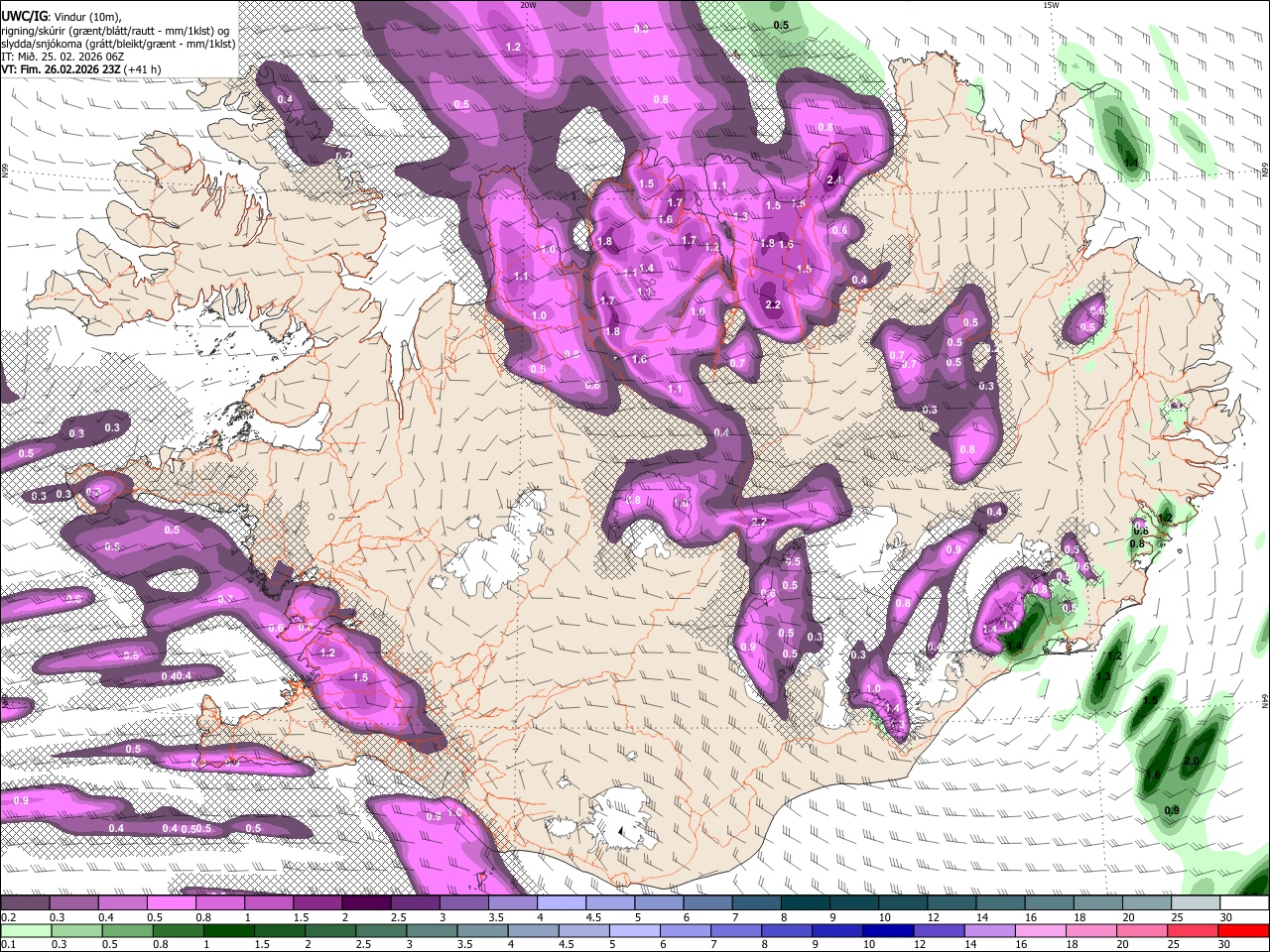Click the '15W' longitude label
Viewport: 1270px width, 952px height.
tap(1050, 5)
